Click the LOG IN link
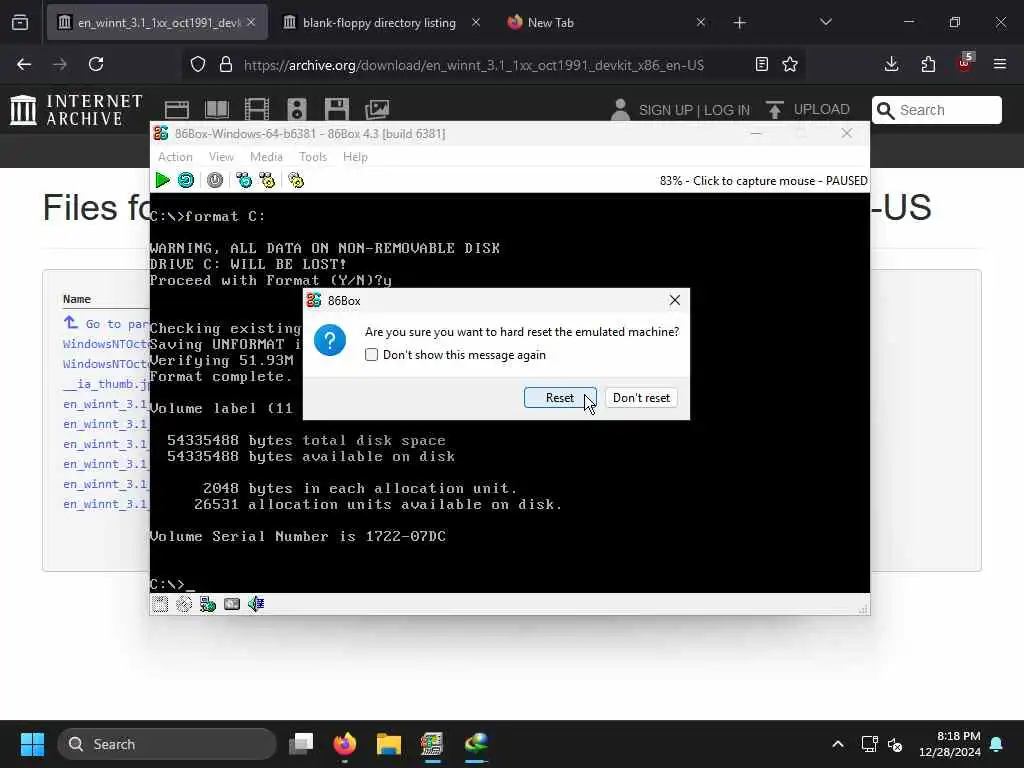Screen dimensions: 1024x768 tap(727, 110)
